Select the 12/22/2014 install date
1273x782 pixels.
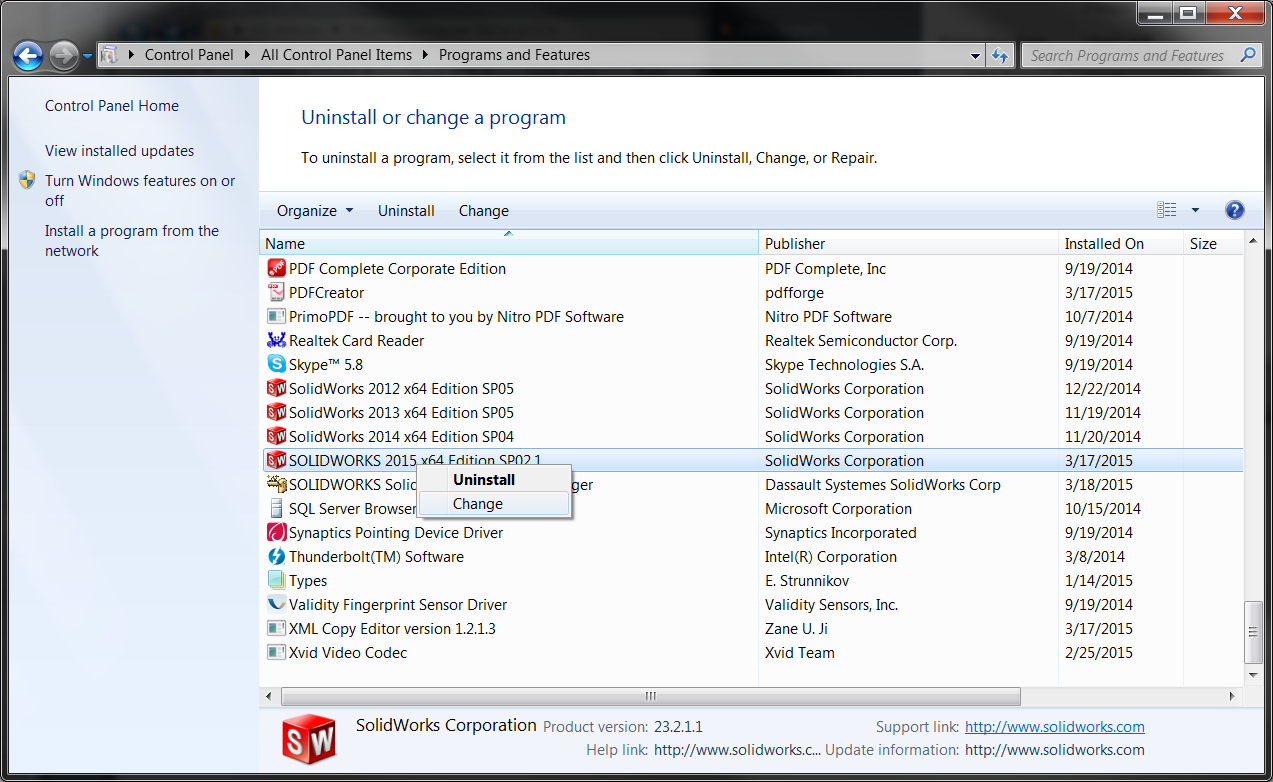[1103, 388]
